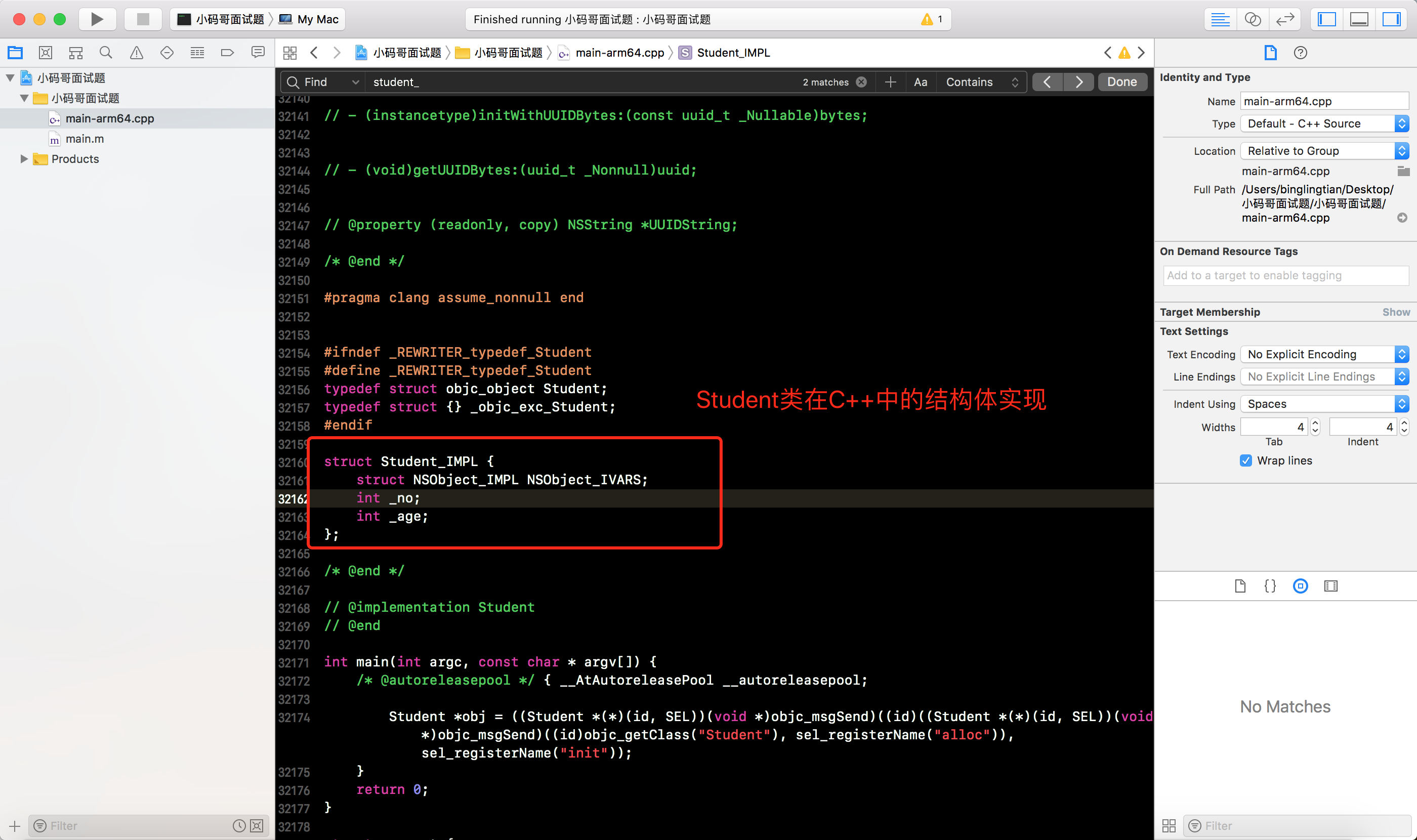Open the Issue navigator warning icon
The image size is (1417, 840).
[x=137, y=53]
